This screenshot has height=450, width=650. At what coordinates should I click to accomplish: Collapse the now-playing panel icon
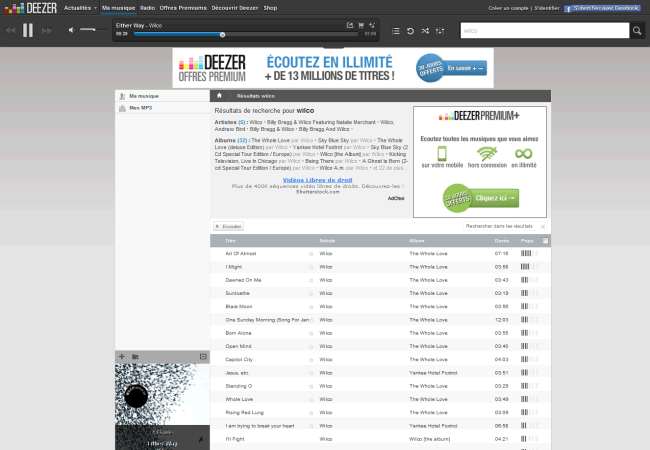pos(203,356)
